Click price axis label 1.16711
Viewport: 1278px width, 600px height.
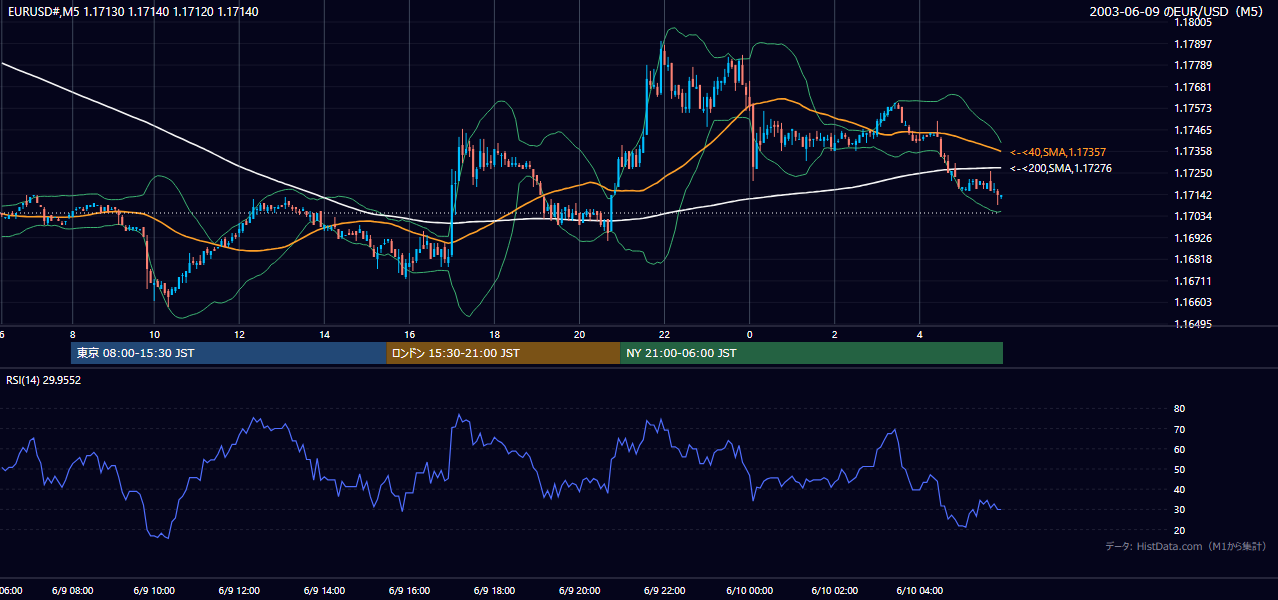[1191, 281]
